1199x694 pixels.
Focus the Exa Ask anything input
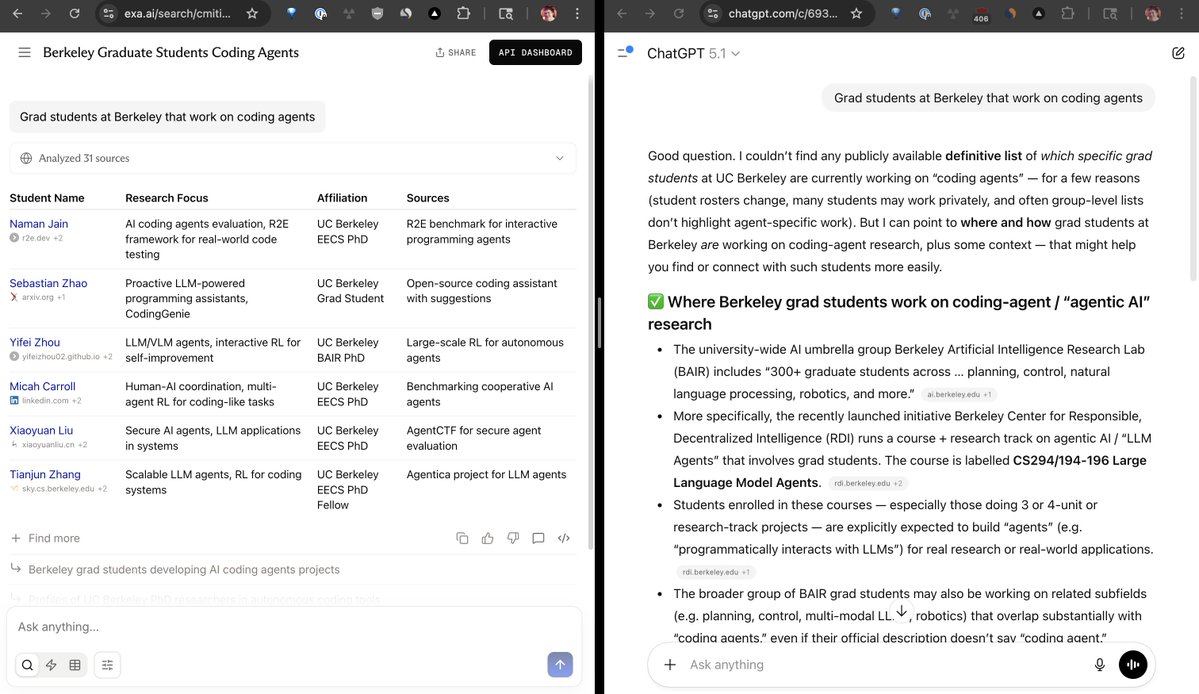(294, 627)
